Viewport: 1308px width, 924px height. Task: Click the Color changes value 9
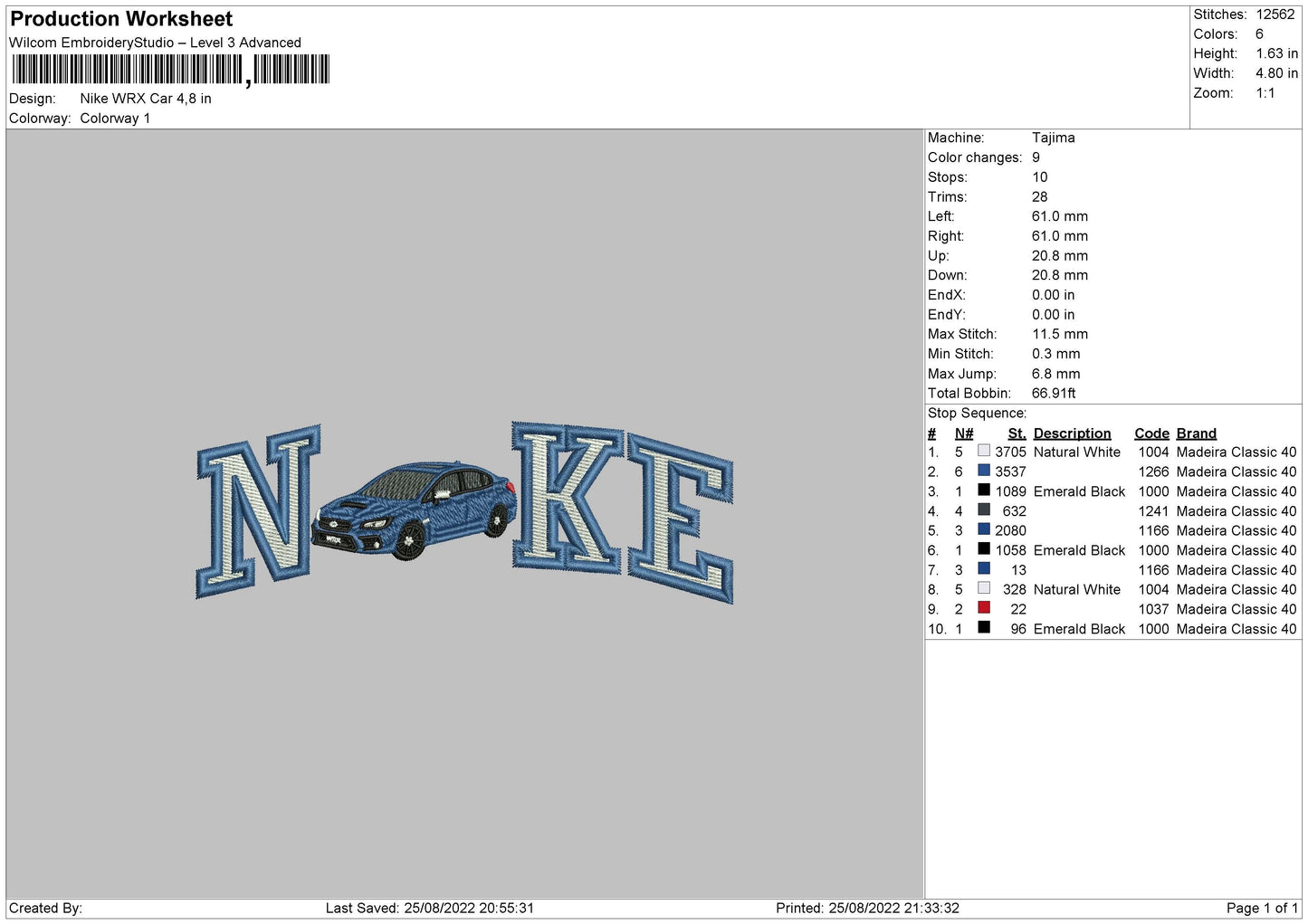point(1036,157)
